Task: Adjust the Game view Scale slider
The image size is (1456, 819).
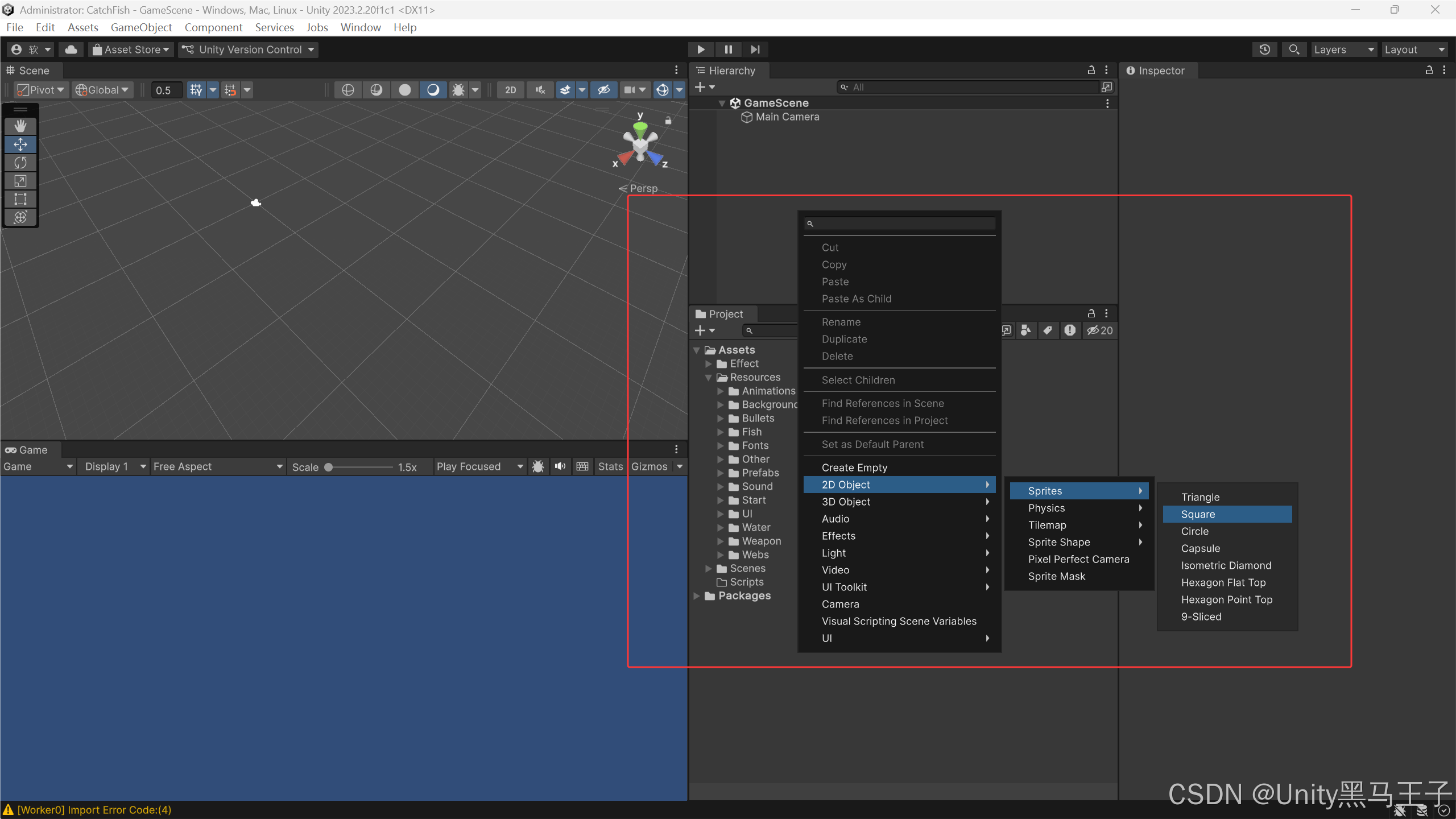Action: click(x=329, y=467)
